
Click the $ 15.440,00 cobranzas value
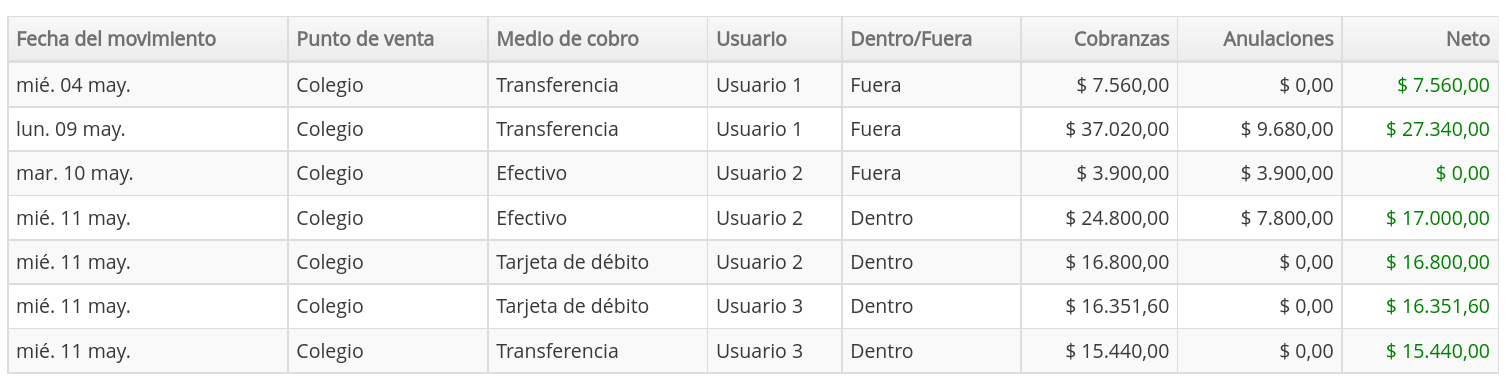coord(1118,351)
